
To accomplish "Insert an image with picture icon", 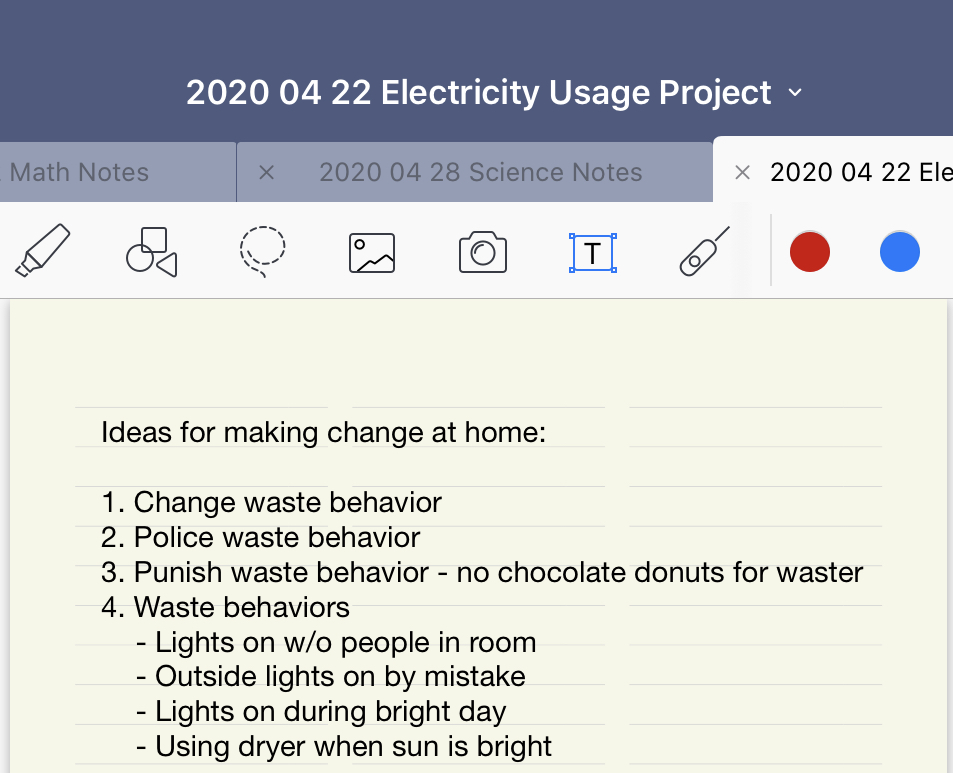I will (x=372, y=253).
